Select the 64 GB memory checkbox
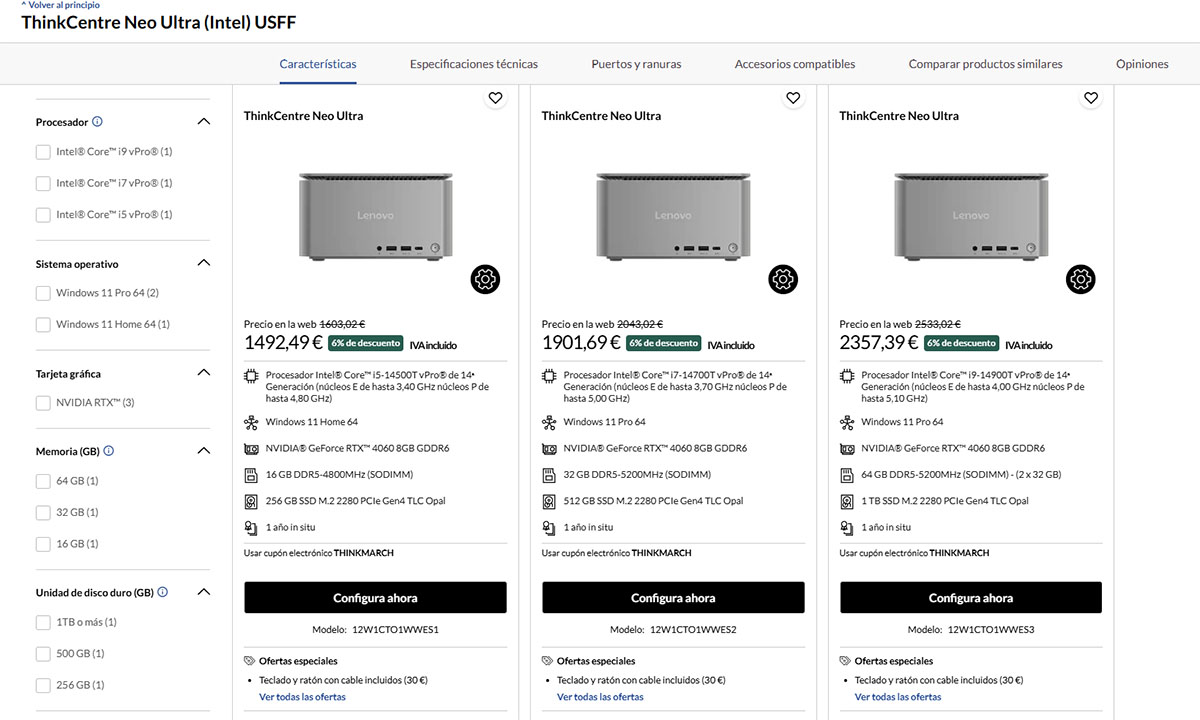The image size is (1200, 720). (43, 481)
